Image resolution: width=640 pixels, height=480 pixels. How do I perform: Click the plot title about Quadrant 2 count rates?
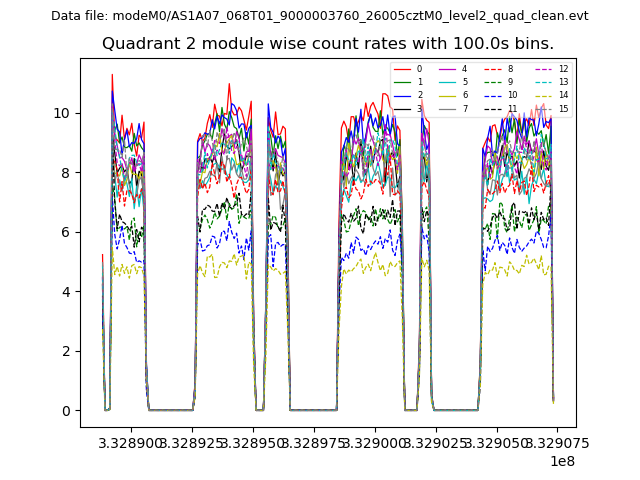point(327,44)
